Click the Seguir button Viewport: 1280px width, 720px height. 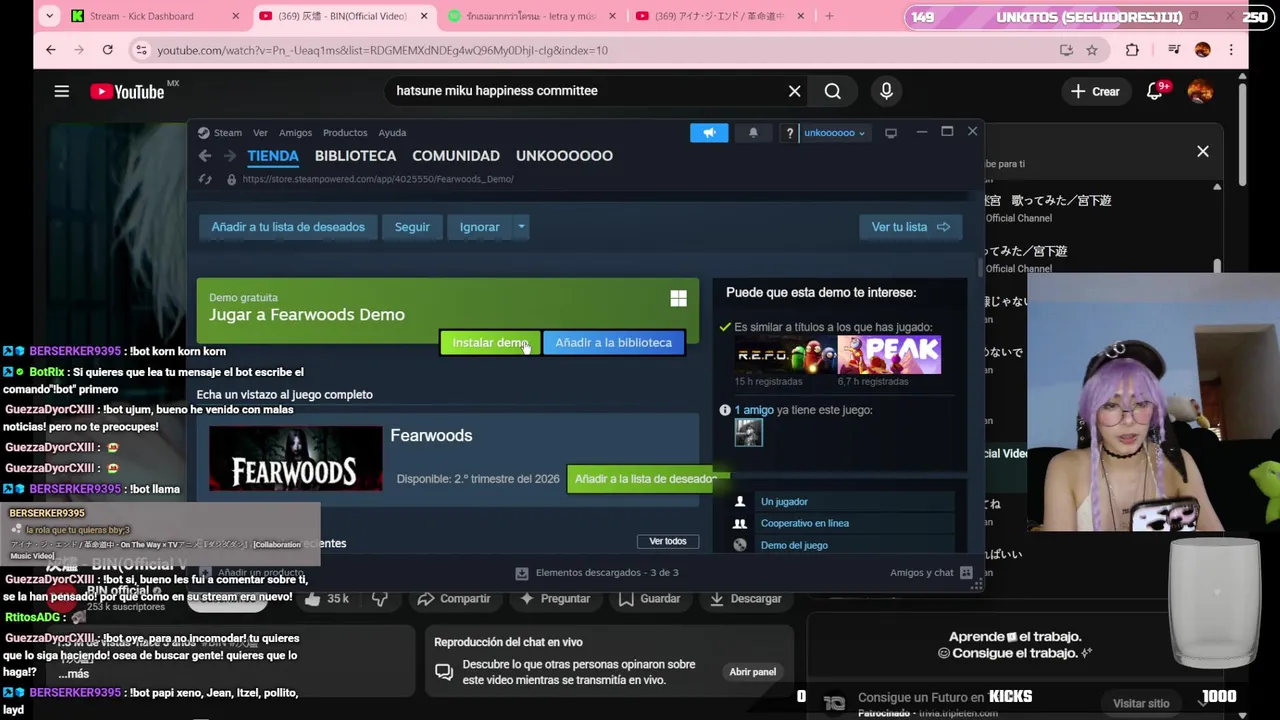coord(412,227)
